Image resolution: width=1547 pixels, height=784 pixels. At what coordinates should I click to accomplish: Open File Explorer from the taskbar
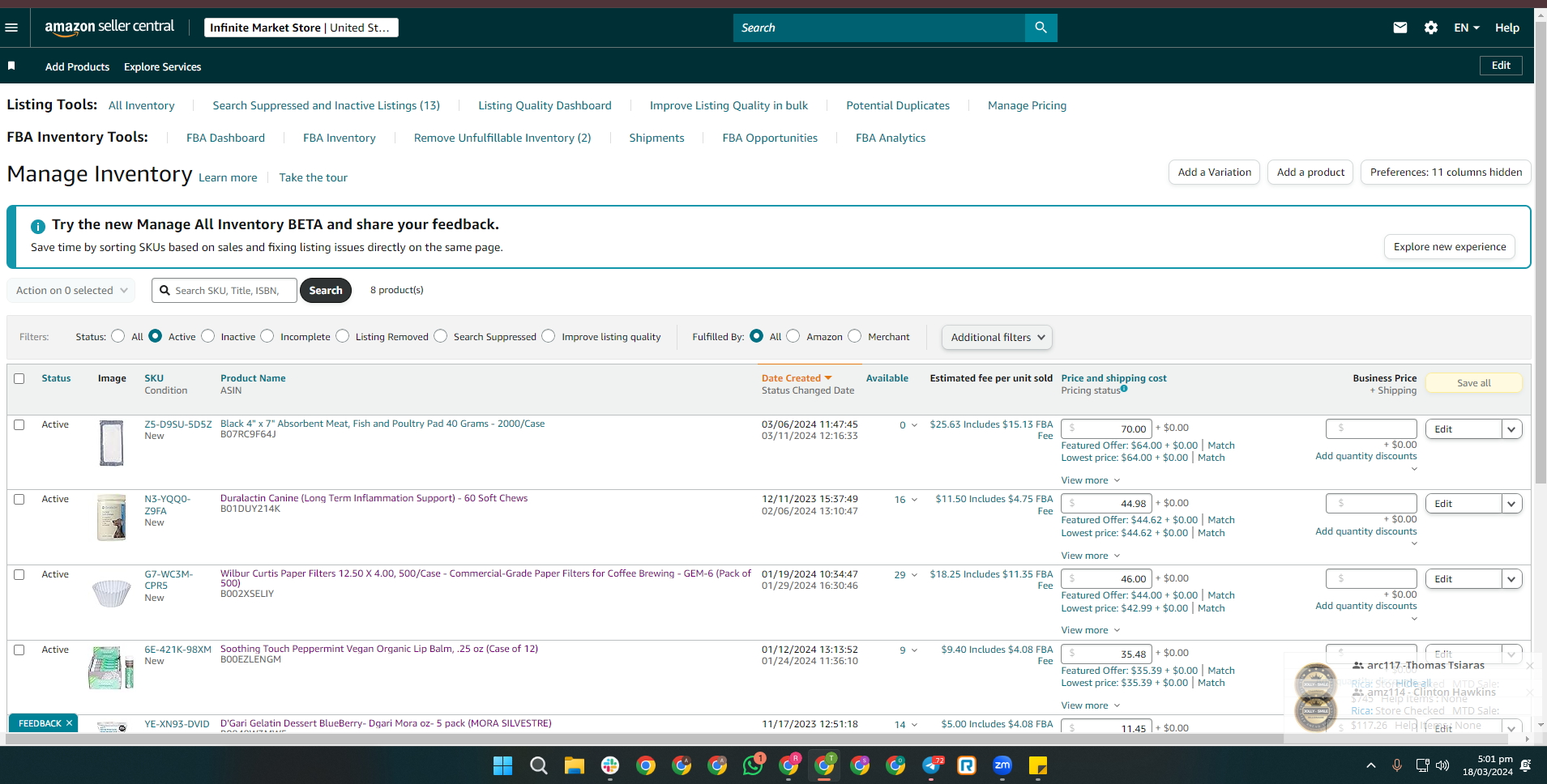[574, 765]
